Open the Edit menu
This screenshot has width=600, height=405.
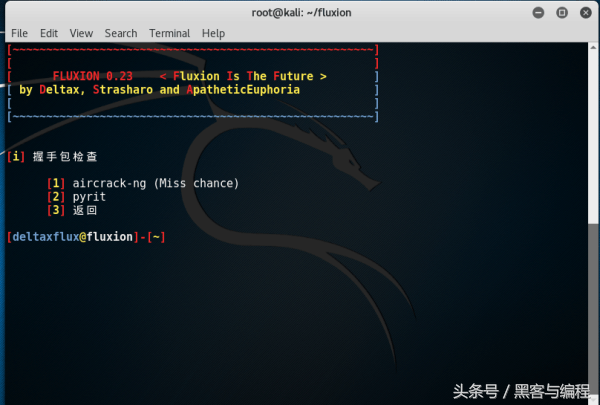[x=49, y=33]
